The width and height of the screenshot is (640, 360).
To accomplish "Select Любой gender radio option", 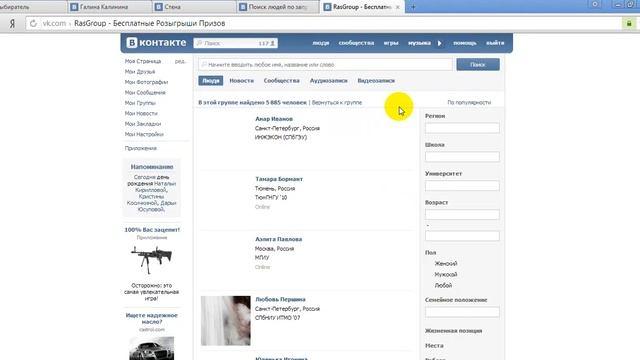I will tap(443, 286).
